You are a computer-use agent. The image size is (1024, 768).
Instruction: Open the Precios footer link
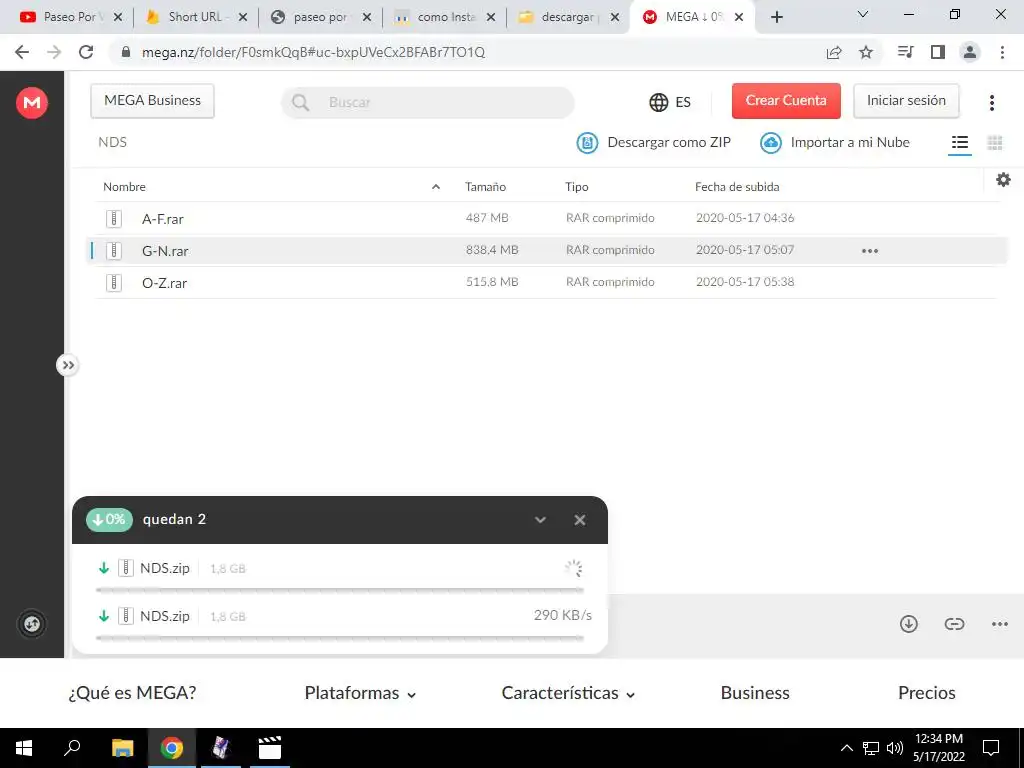click(927, 693)
